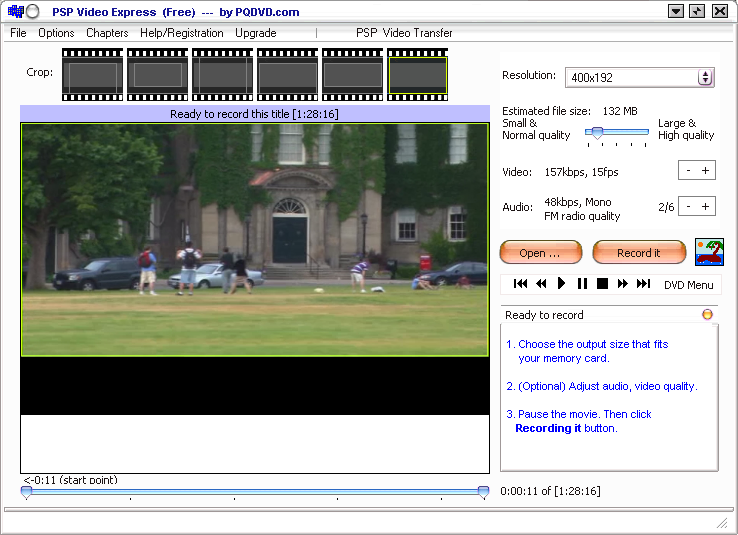Decrease video bitrate with minus button
Image resolution: width=738 pixels, height=535 pixels.
pyautogui.click(x=688, y=170)
